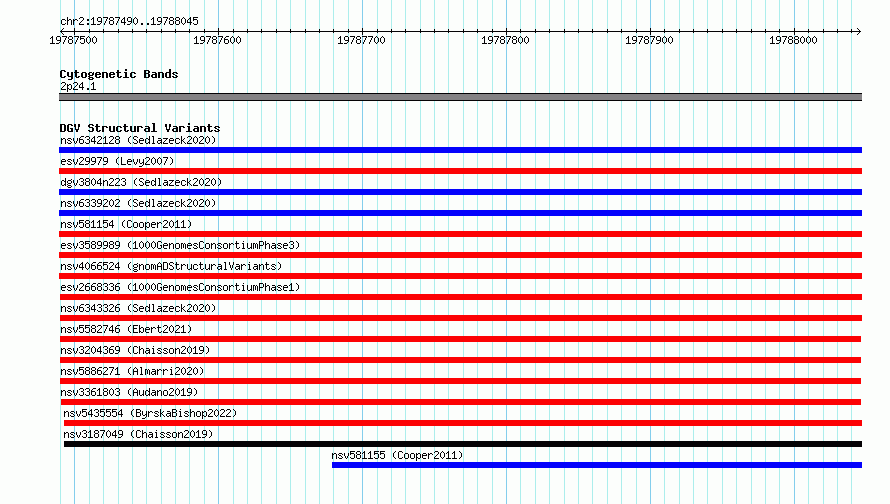
Task: Click the nsv3187049 (Chaisson2019) label
Action: pos(138,434)
